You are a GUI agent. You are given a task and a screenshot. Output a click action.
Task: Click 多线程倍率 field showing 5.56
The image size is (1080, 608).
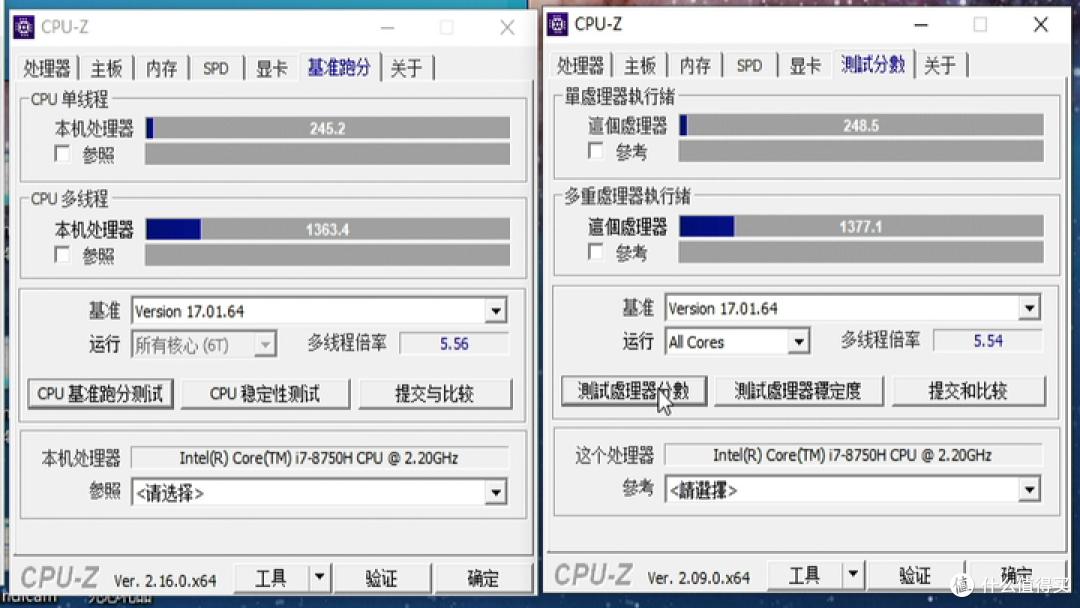[x=454, y=344]
